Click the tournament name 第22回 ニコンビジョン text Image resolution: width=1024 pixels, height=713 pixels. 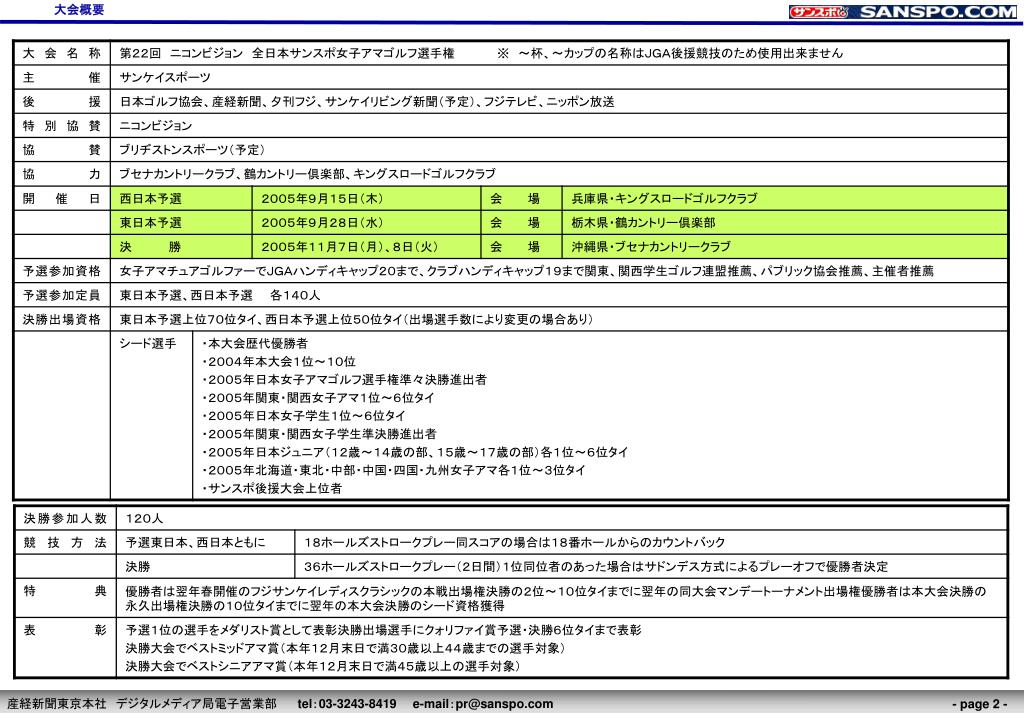[x=287, y=54]
